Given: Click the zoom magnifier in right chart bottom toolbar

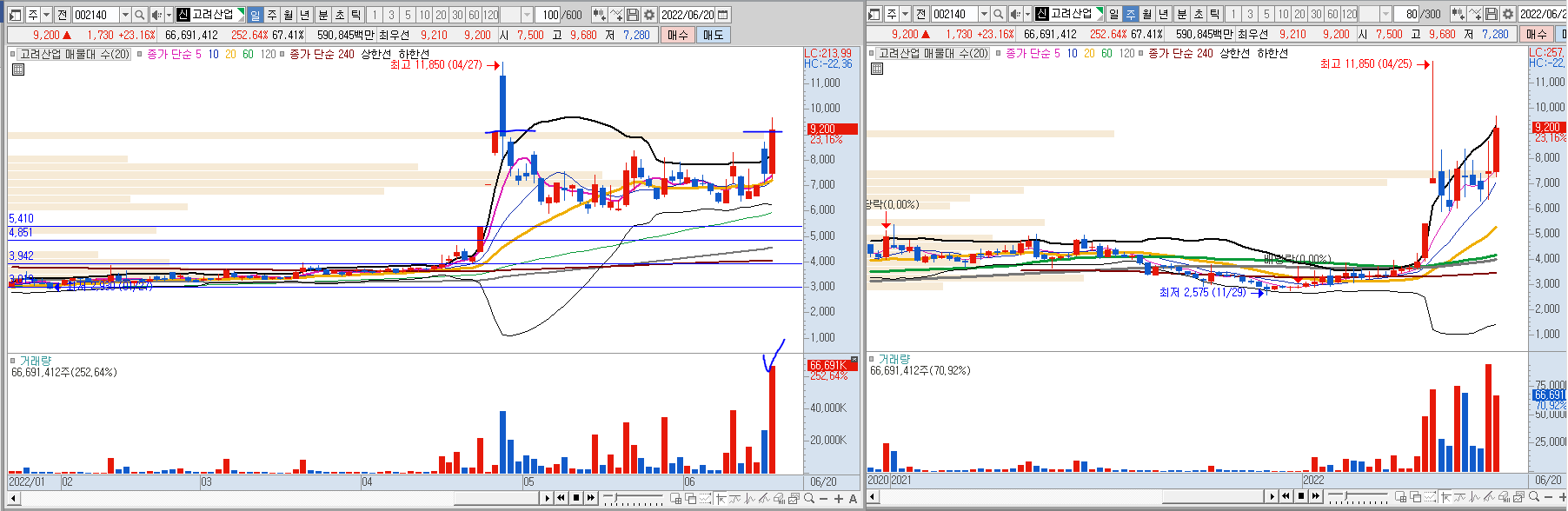Looking at the screenshot, I should click(x=1534, y=496).
